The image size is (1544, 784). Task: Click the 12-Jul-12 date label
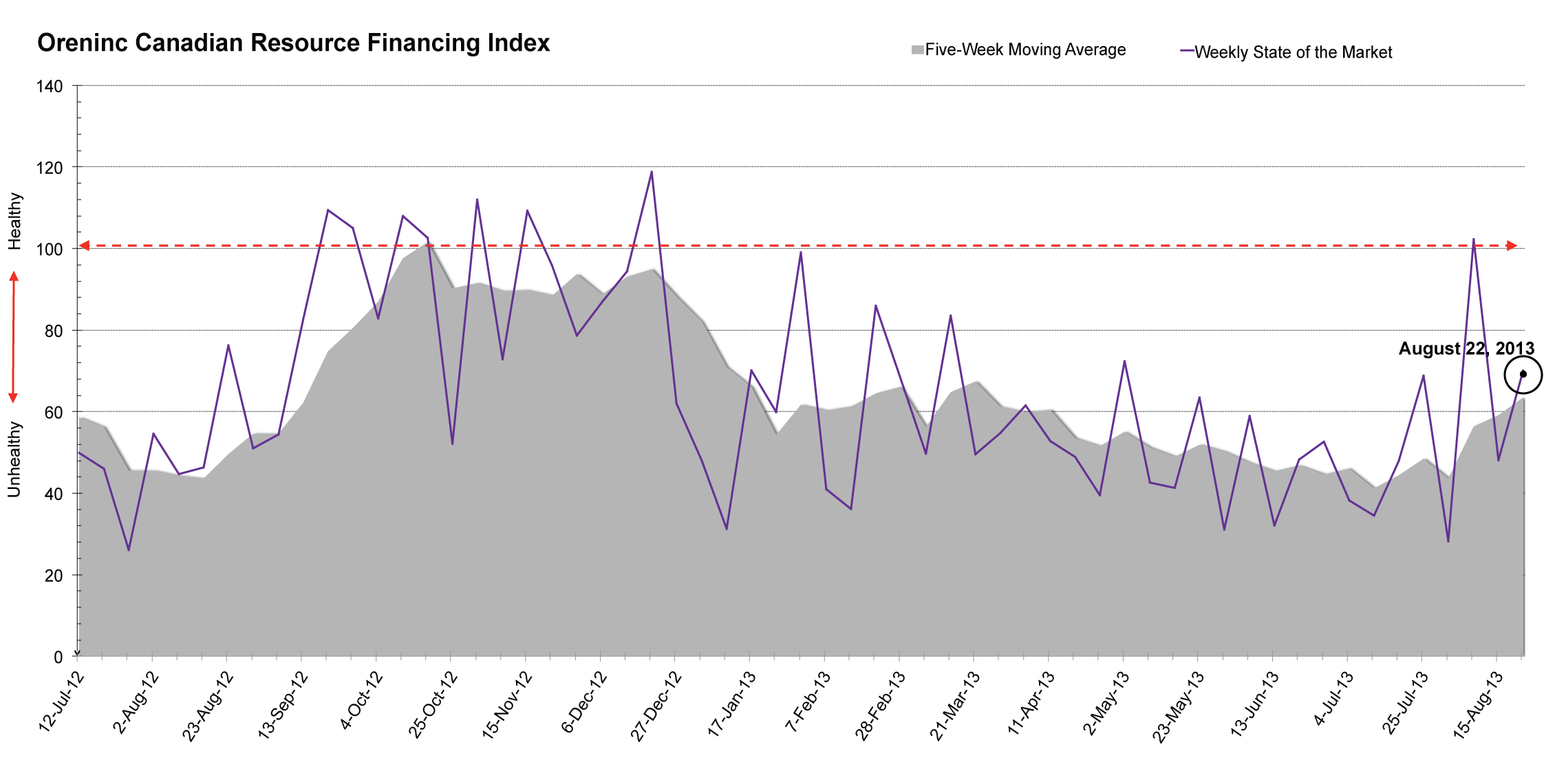[x=61, y=701]
